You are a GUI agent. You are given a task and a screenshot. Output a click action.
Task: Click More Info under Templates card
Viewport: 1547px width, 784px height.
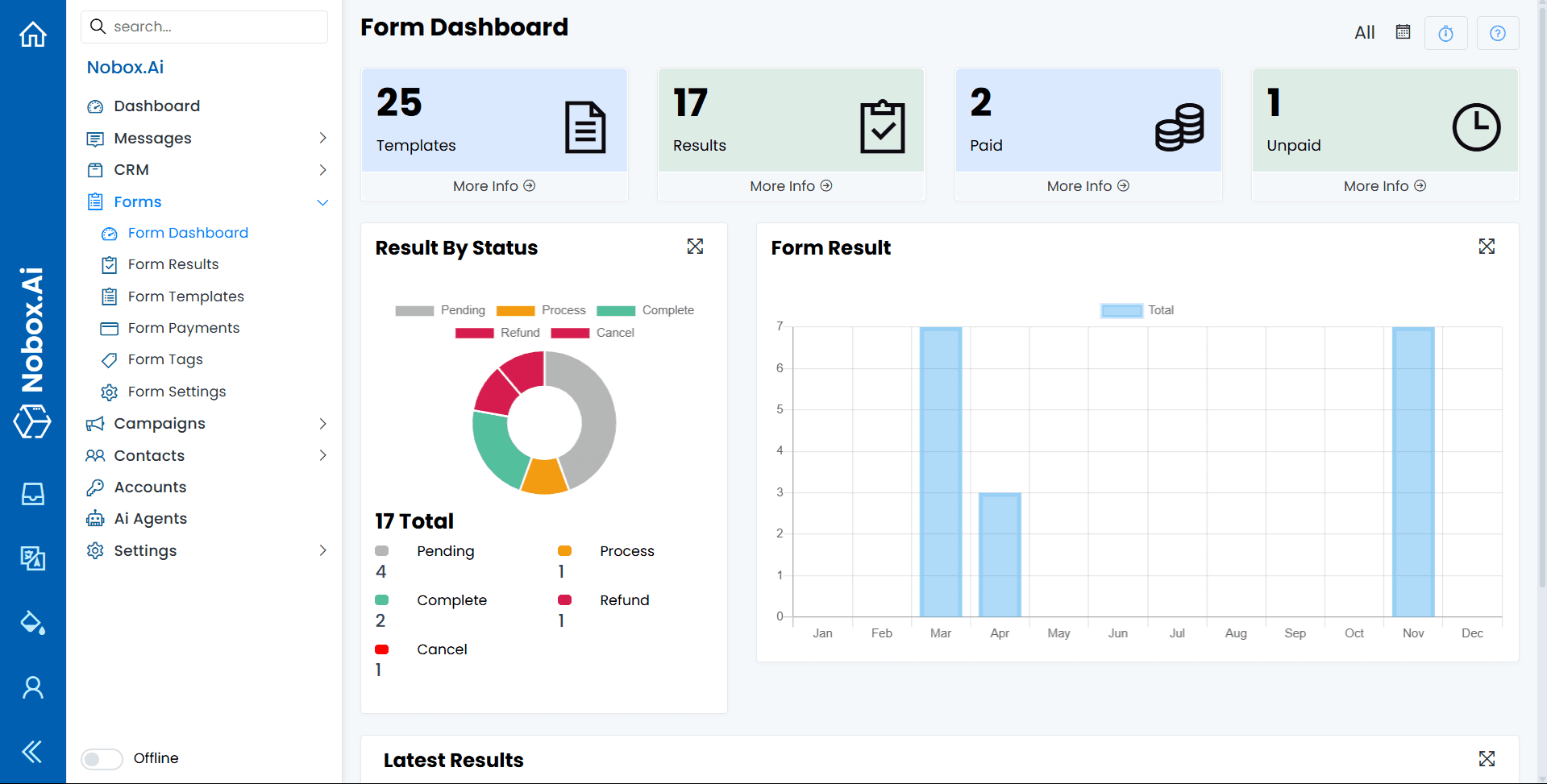(493, 186)
